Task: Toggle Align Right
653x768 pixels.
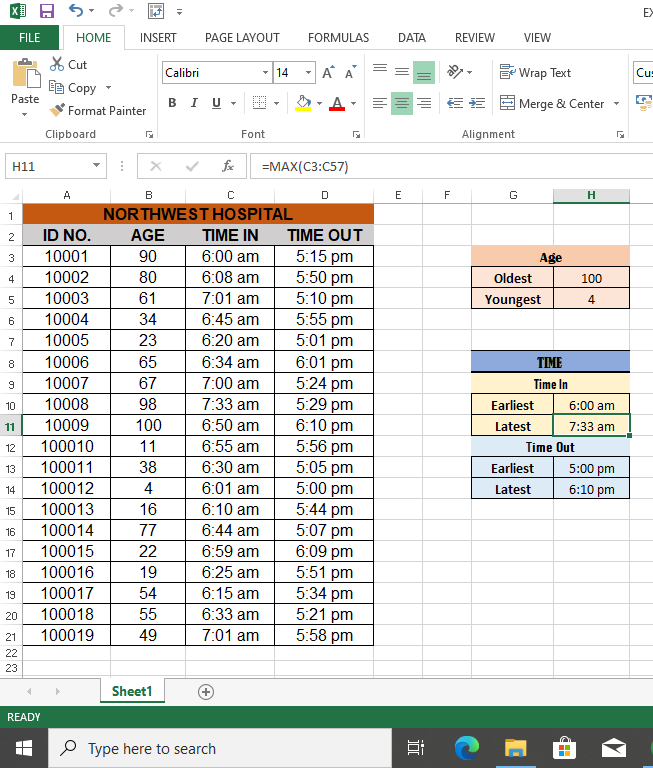Action: tap(424, 103)
